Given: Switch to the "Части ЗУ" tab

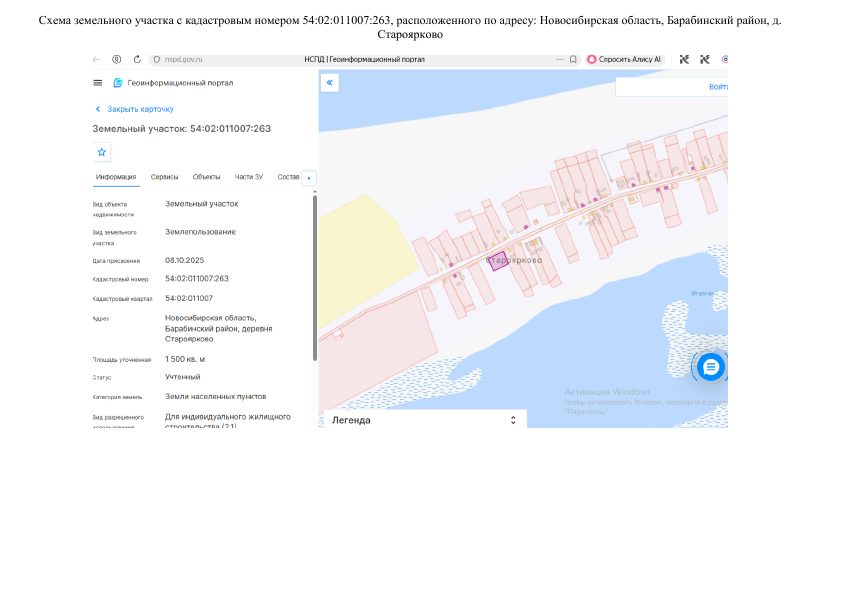Looking at the screenshot, I should pyautogui.click(x=249, y=177).
